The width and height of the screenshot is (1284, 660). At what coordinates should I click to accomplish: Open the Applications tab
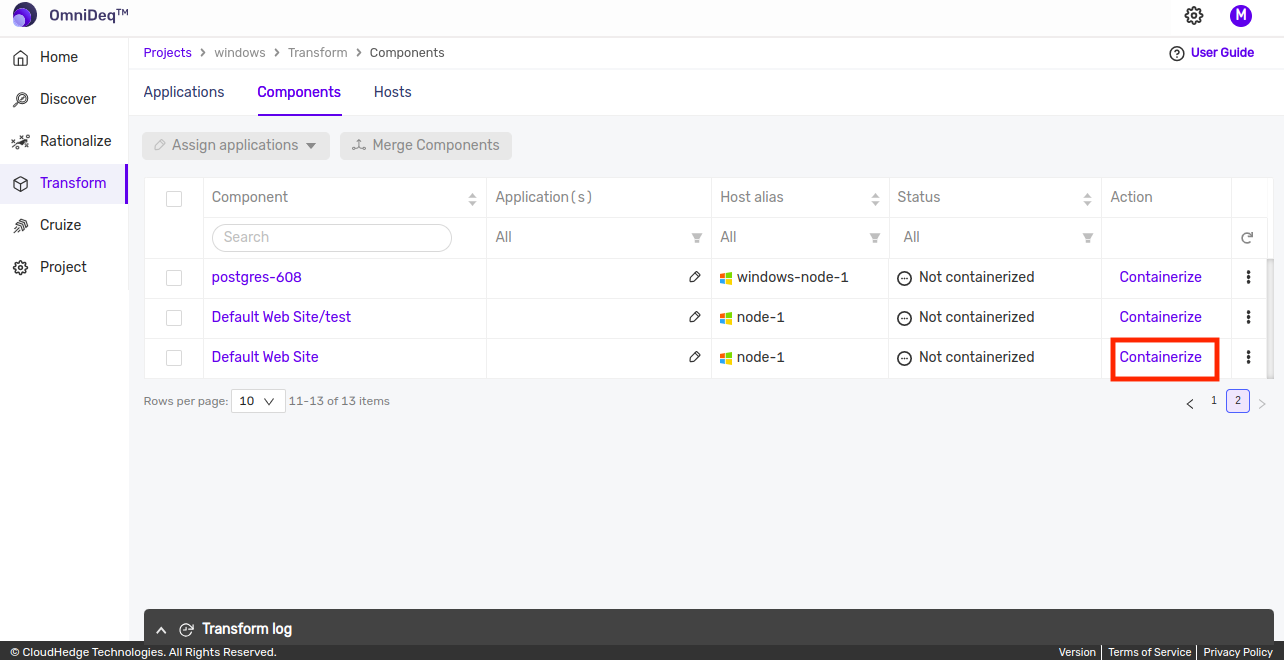[x=184, y=92]
